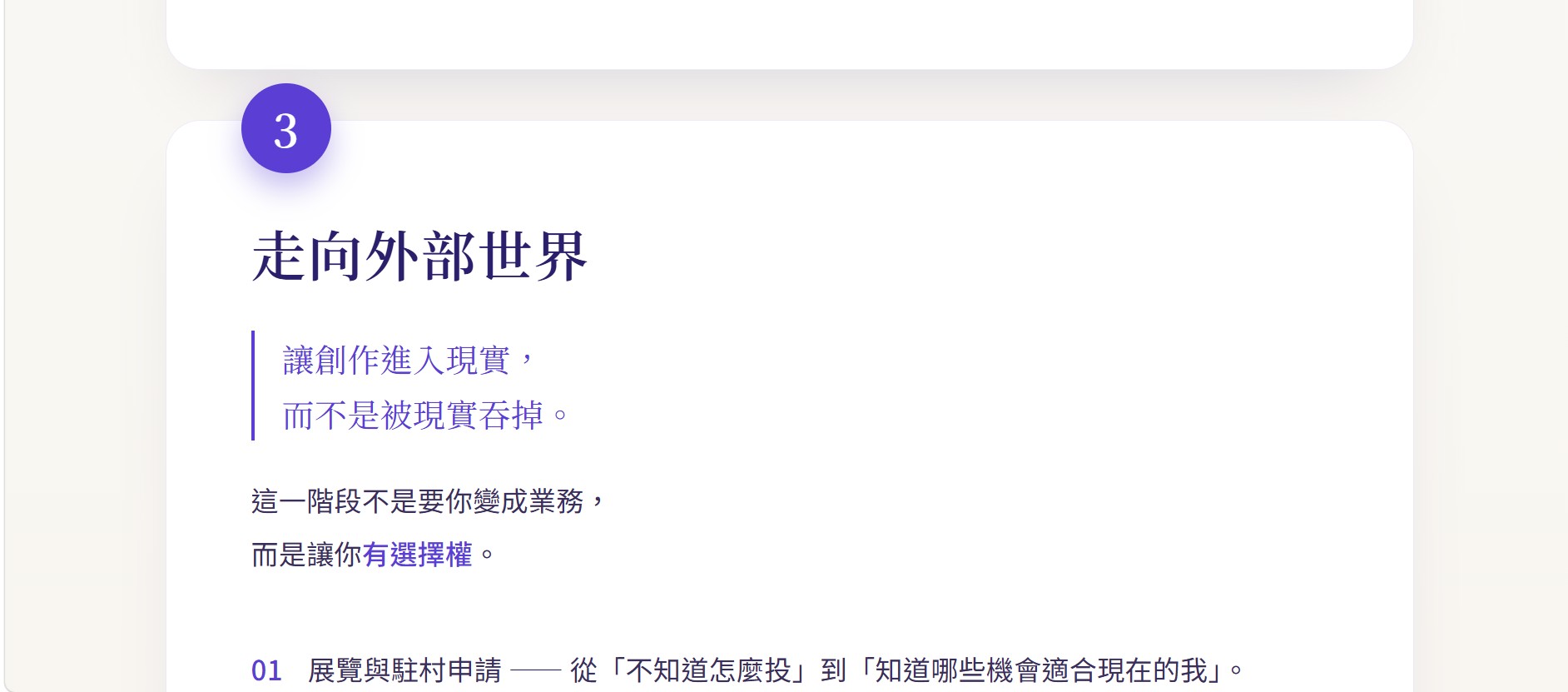Click the phrase 「知道哪些機會適合現在的我」

(x=1040, y=670)
